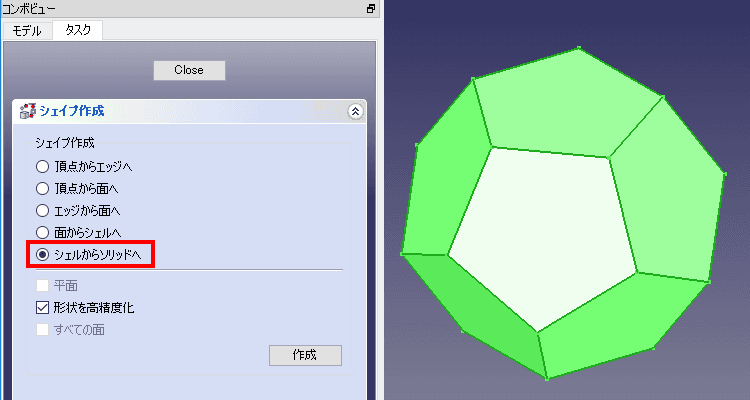Click the Close button in task panel
The width and height of the screenshot is (750, 400).
(x=189, y=70)
